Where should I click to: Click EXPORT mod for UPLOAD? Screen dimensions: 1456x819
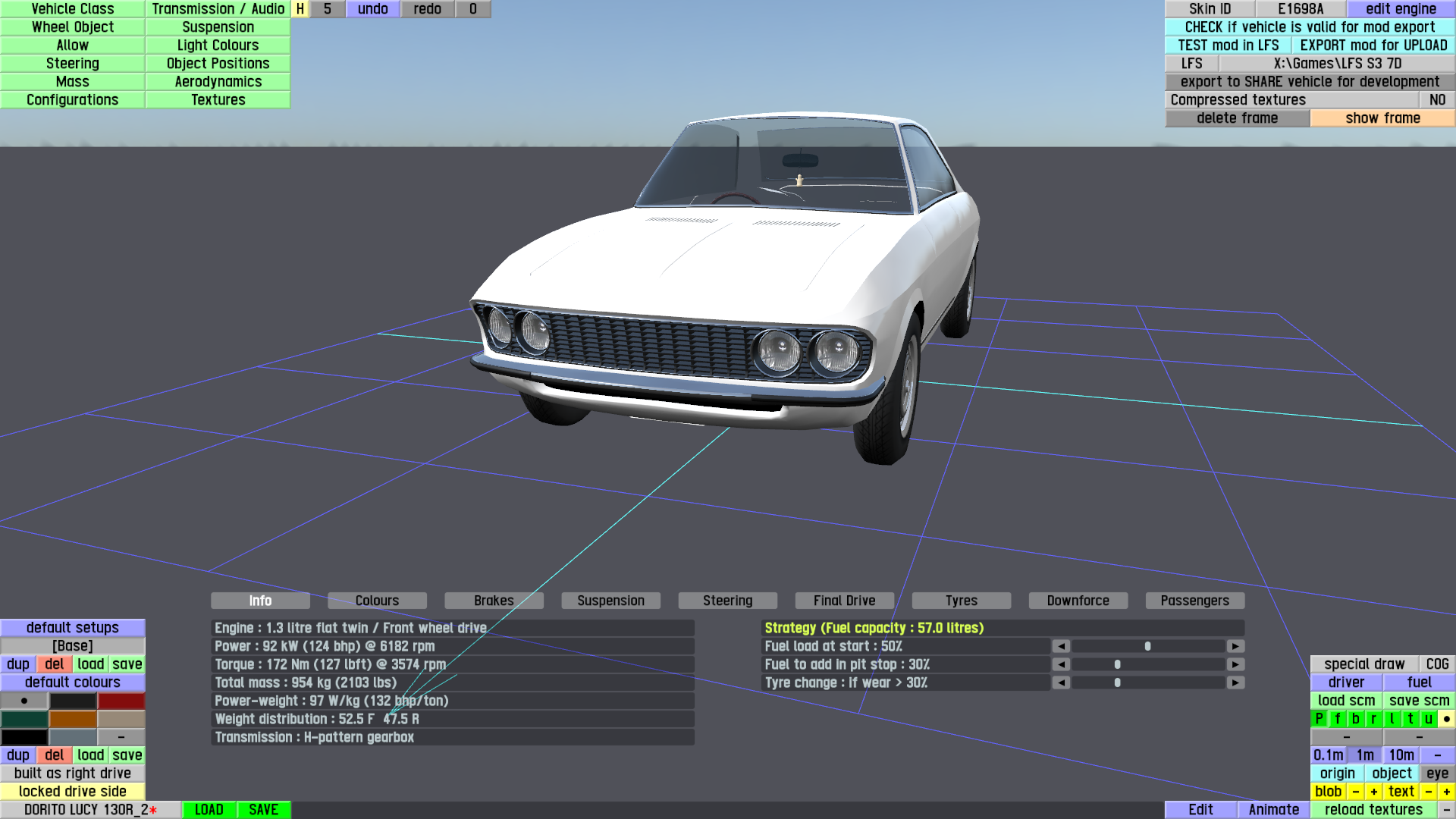tap(1373, 45)
